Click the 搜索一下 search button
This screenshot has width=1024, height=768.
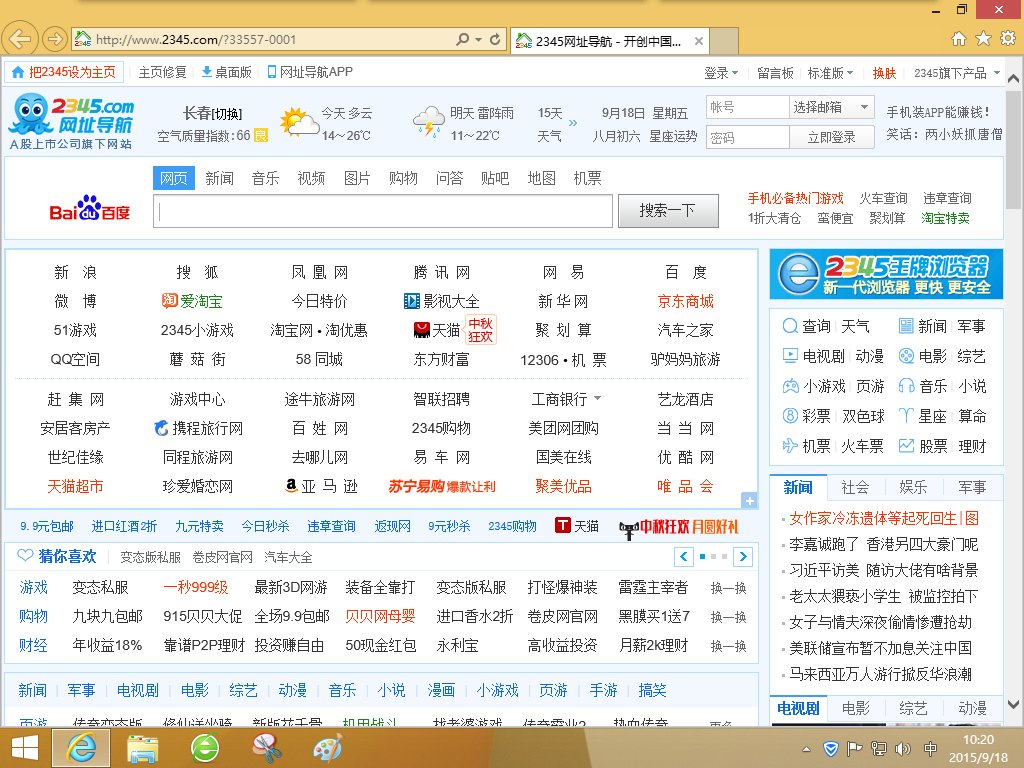coord(667,210)
